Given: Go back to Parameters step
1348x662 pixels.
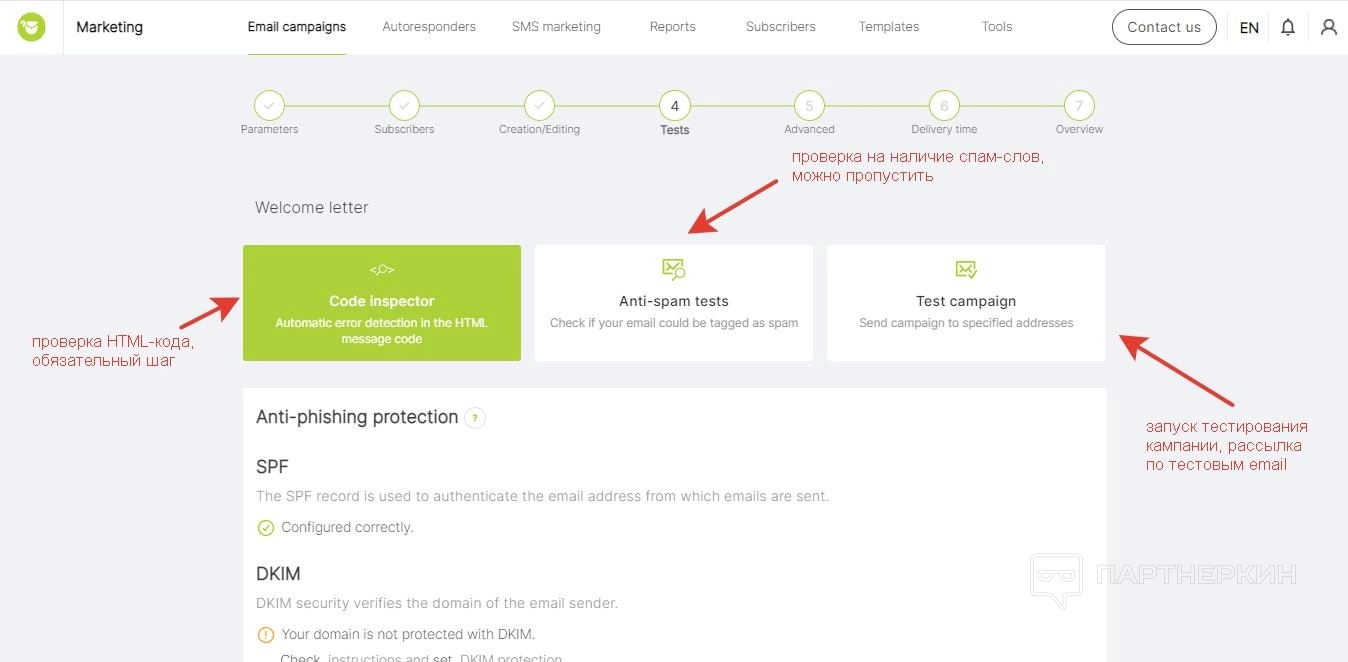Looking at the screenshot, I should click(x=269, y=106).
